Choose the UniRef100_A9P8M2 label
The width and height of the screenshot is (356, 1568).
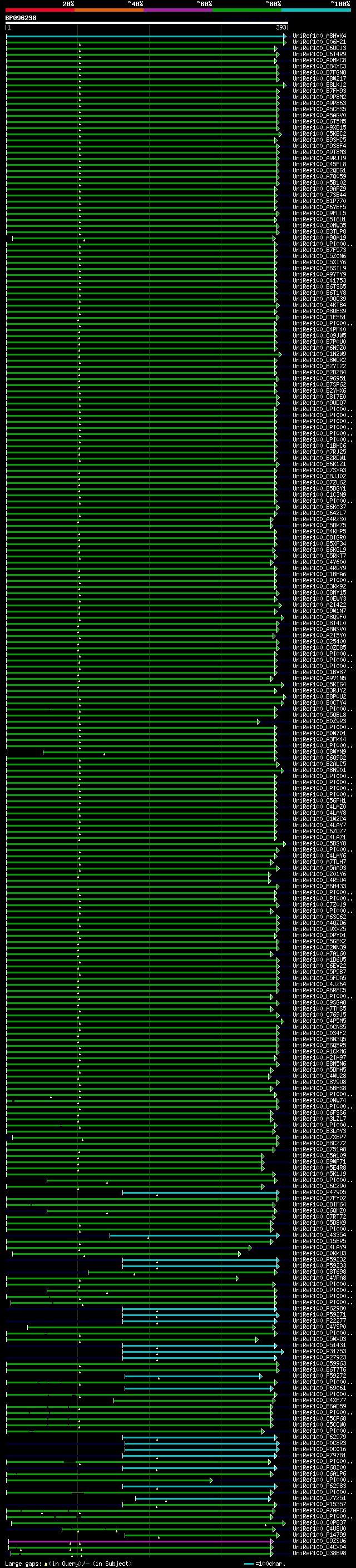click(319, 97)
